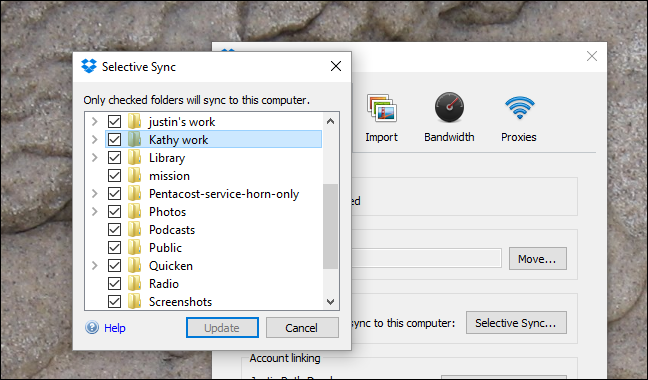
Task: Expand the Photos folder
Action: (x=95, y=211)
